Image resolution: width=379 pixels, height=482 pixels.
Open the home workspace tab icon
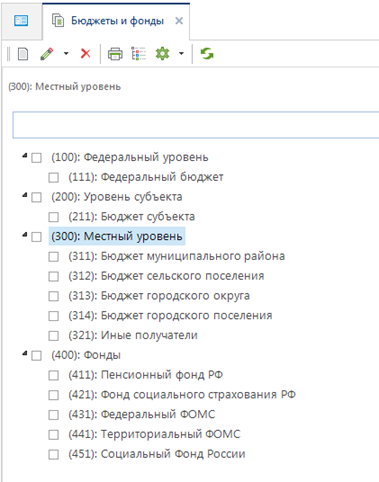click(21, 21)
